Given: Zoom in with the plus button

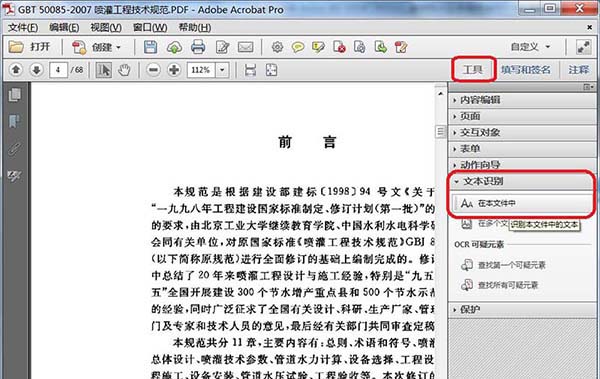Looking at the screenshot, I should 174,70.
